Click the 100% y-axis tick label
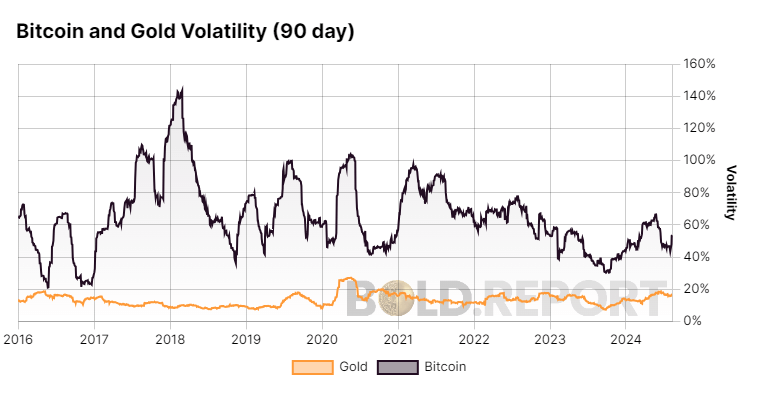 point(699,160)
